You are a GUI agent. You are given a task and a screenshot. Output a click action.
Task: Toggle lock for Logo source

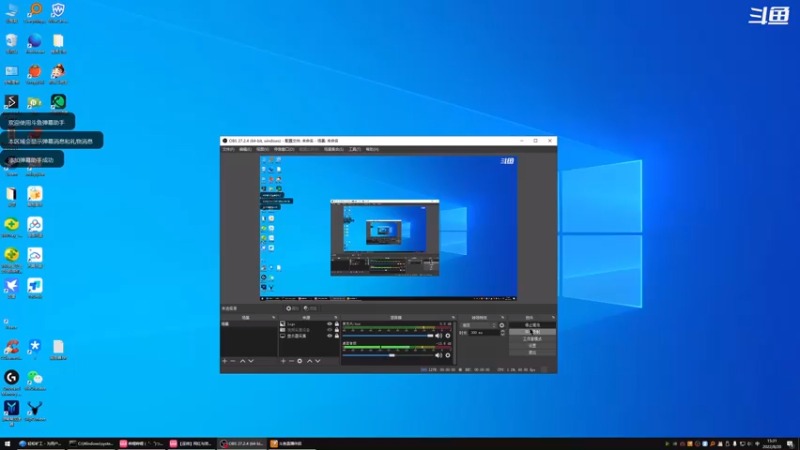pos(337,324)
